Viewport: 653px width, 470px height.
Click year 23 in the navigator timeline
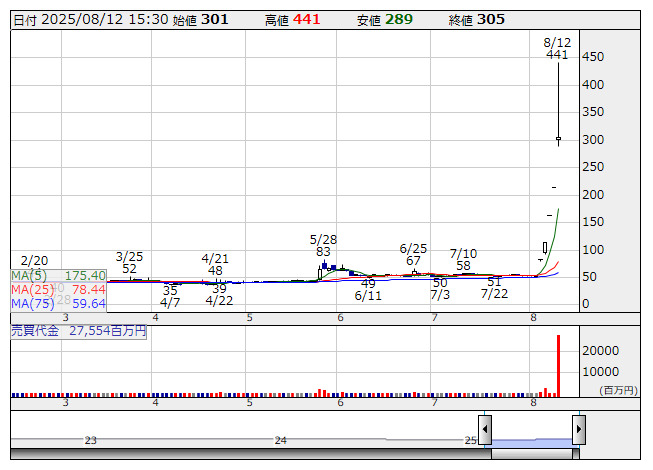(x=91, y=440)
